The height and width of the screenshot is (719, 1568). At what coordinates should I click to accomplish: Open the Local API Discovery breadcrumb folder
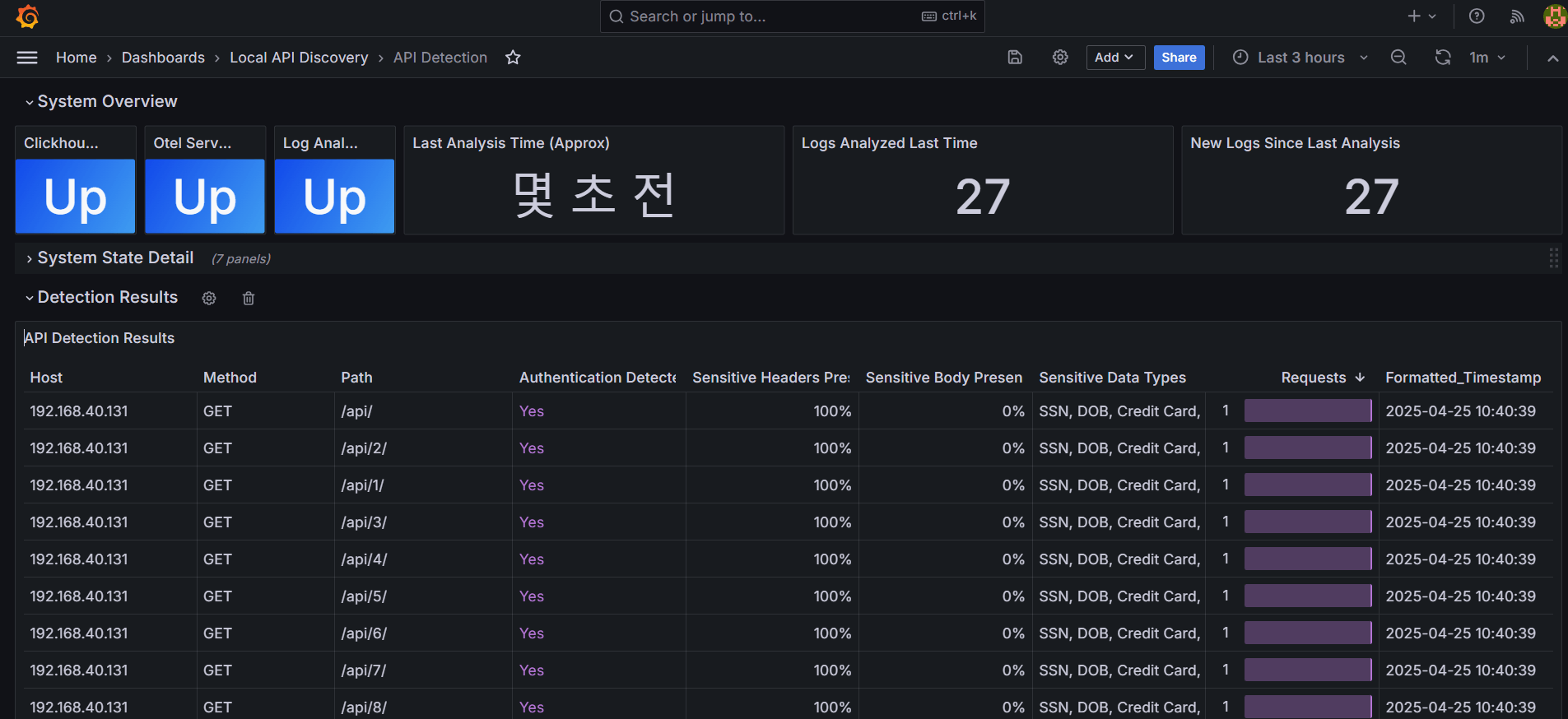[x=299, y=58]
